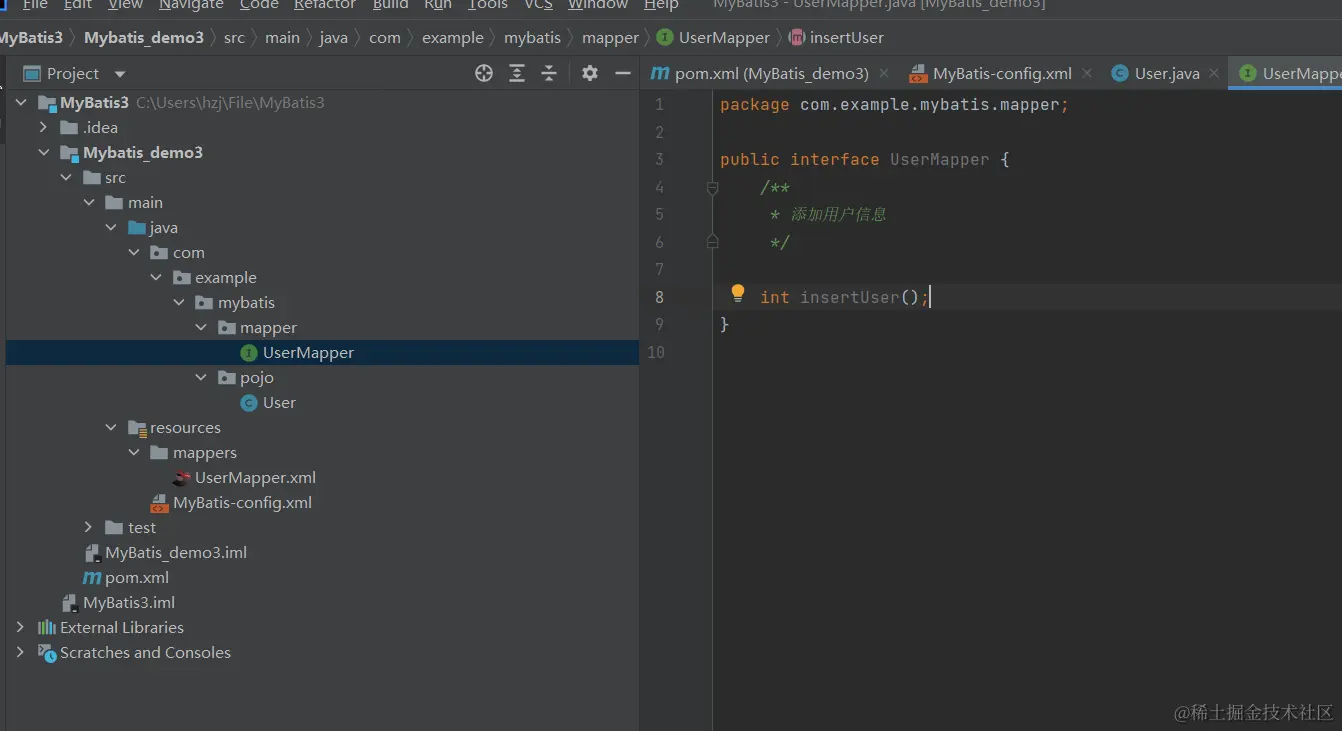The image size is (1342, 731).
Task: Collapse the mappers folder
Action: pos(134,452)
